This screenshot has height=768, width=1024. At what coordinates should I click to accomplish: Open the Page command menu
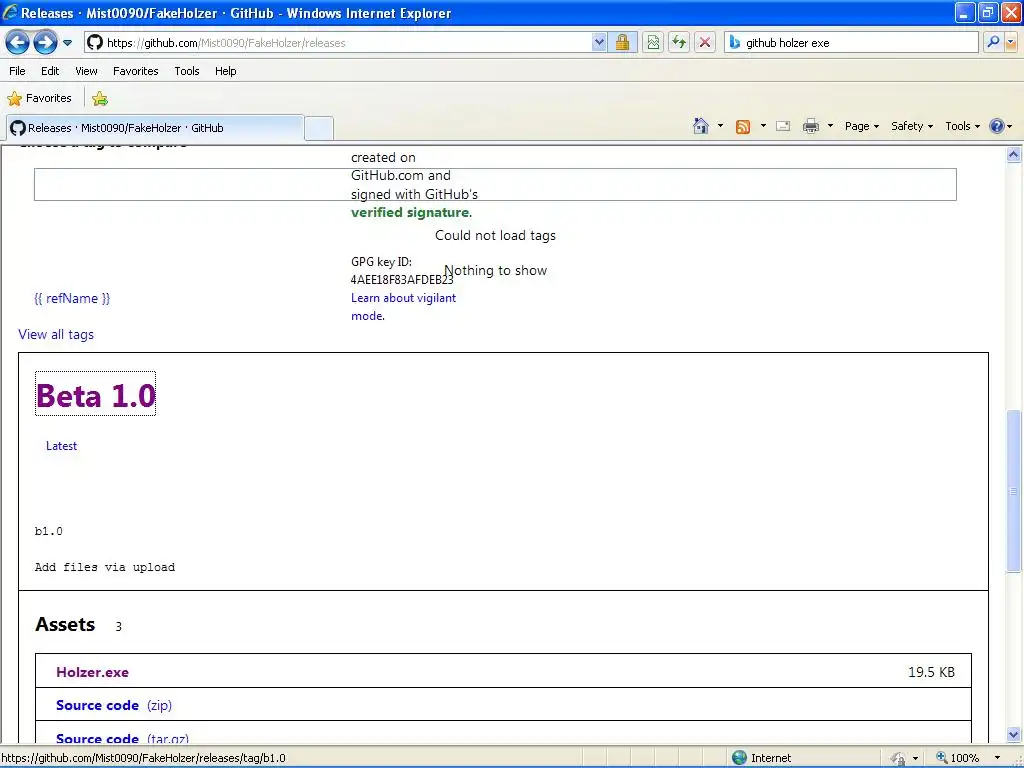tap(861, 126)
